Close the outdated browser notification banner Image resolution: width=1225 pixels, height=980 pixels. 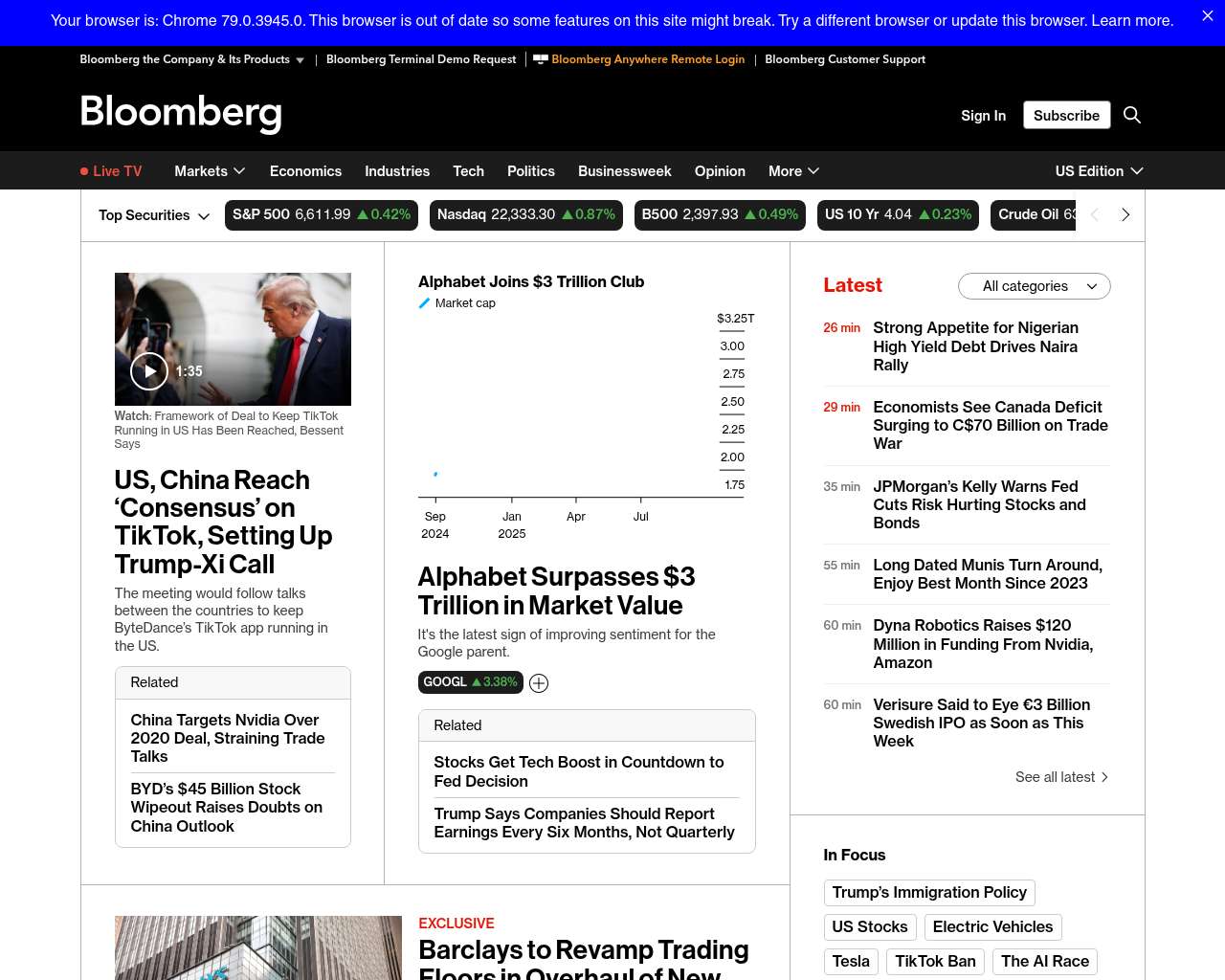[x=1208, y=16]
